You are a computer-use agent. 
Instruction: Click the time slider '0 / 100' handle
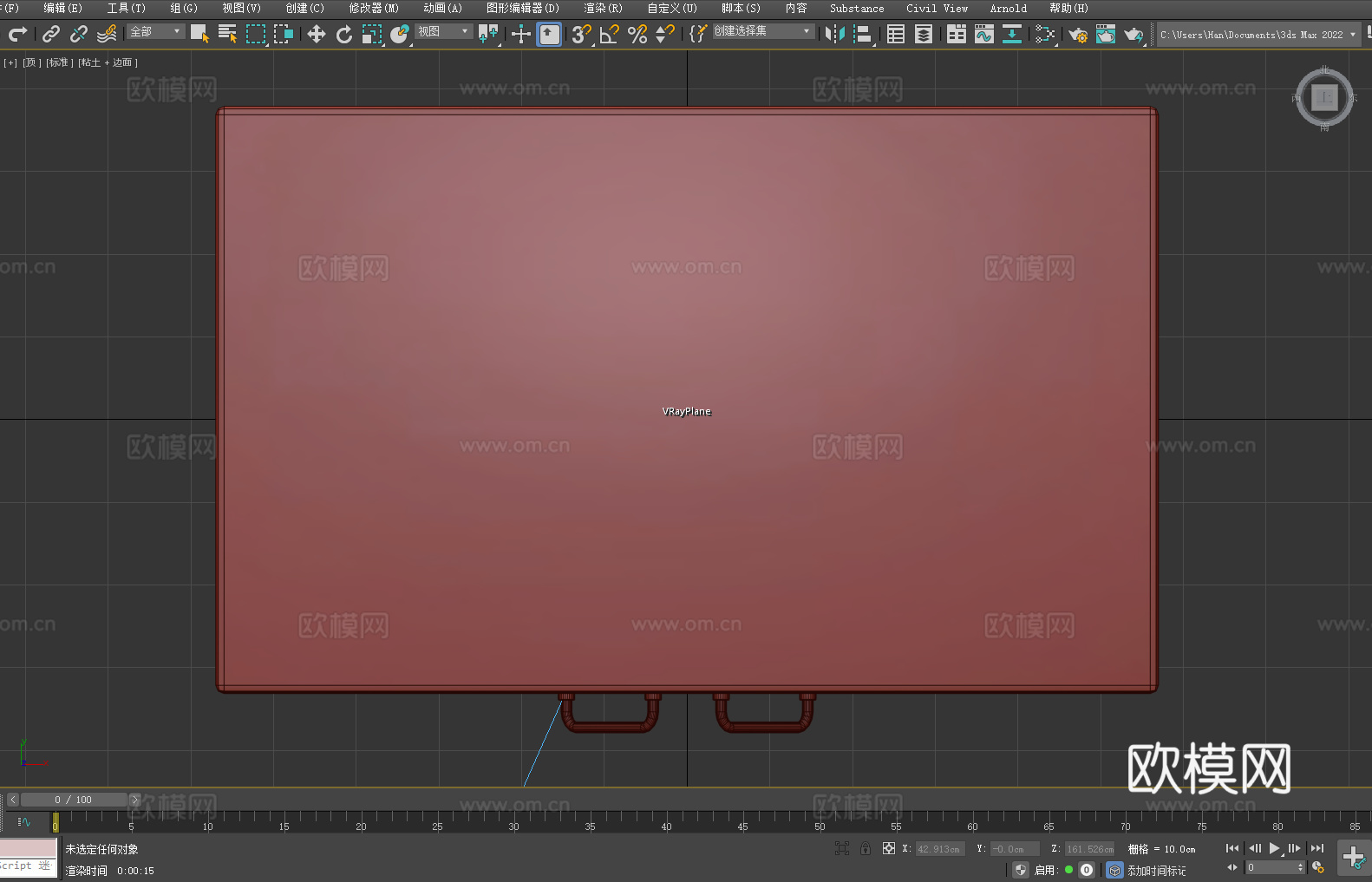coord(74,800)
